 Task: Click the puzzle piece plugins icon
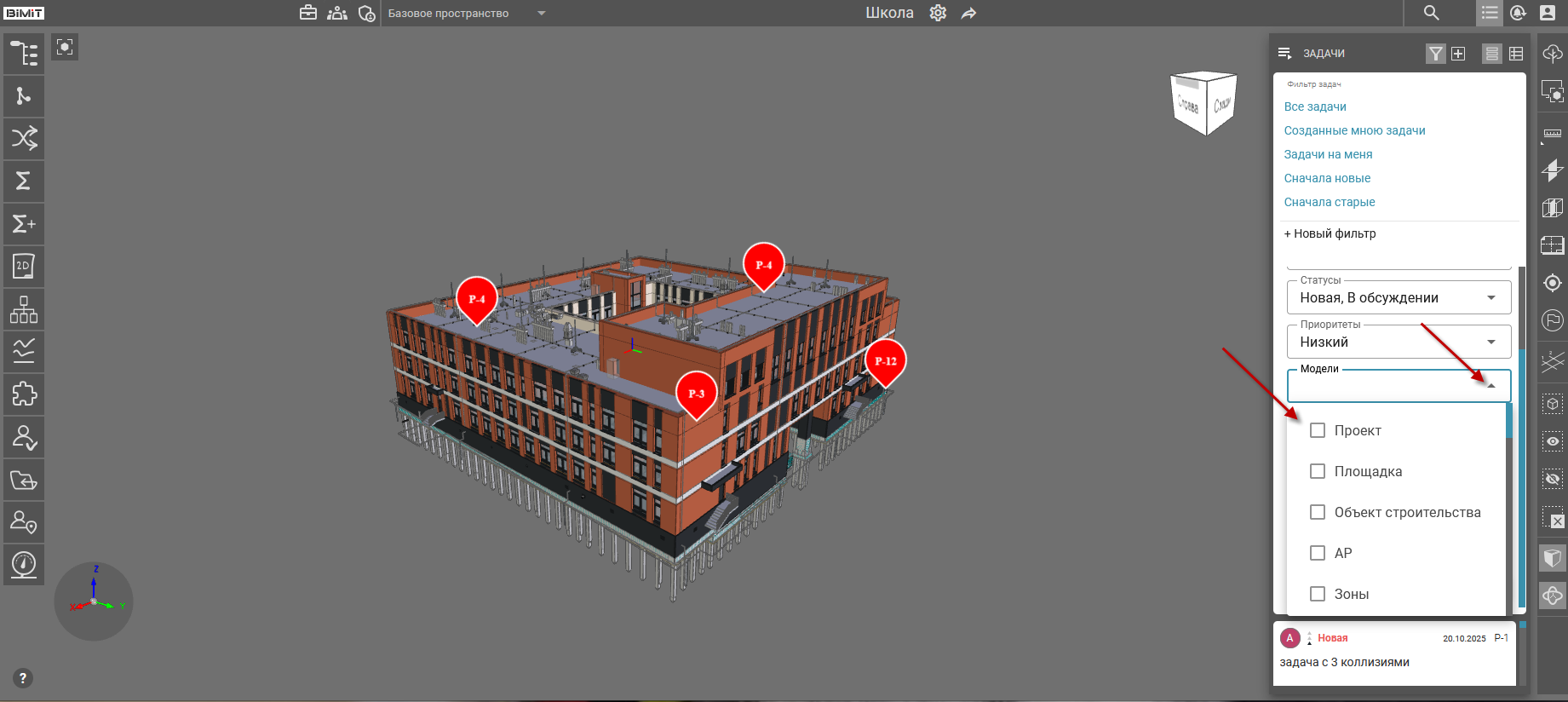24,394
